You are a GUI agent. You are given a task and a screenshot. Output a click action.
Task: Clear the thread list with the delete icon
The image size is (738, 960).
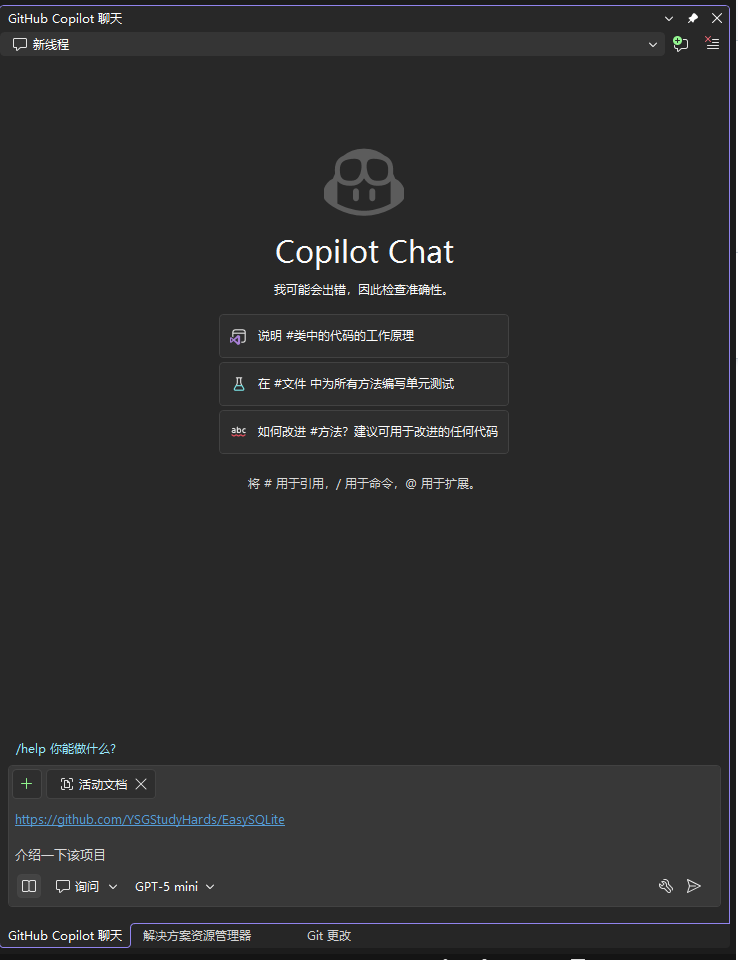[x=712, y=43]
